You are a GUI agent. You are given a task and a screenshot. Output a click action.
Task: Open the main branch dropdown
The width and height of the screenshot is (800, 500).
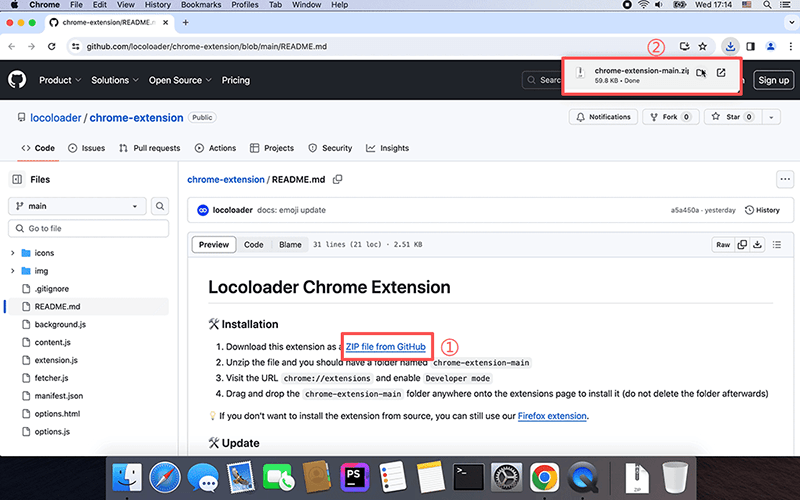(77, 206)
